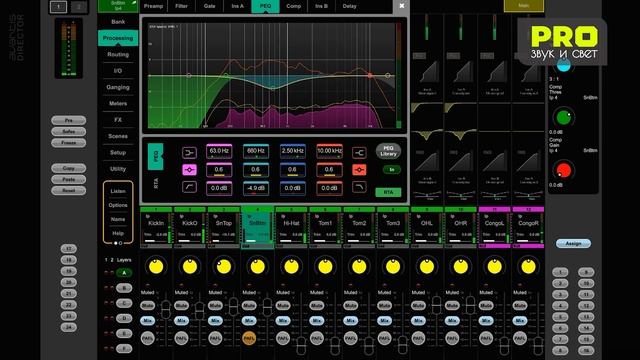The width and height of the screenshot is (640, 360).
Task: Click the -4.9 dB gain field
Action: tap(256, 188)
